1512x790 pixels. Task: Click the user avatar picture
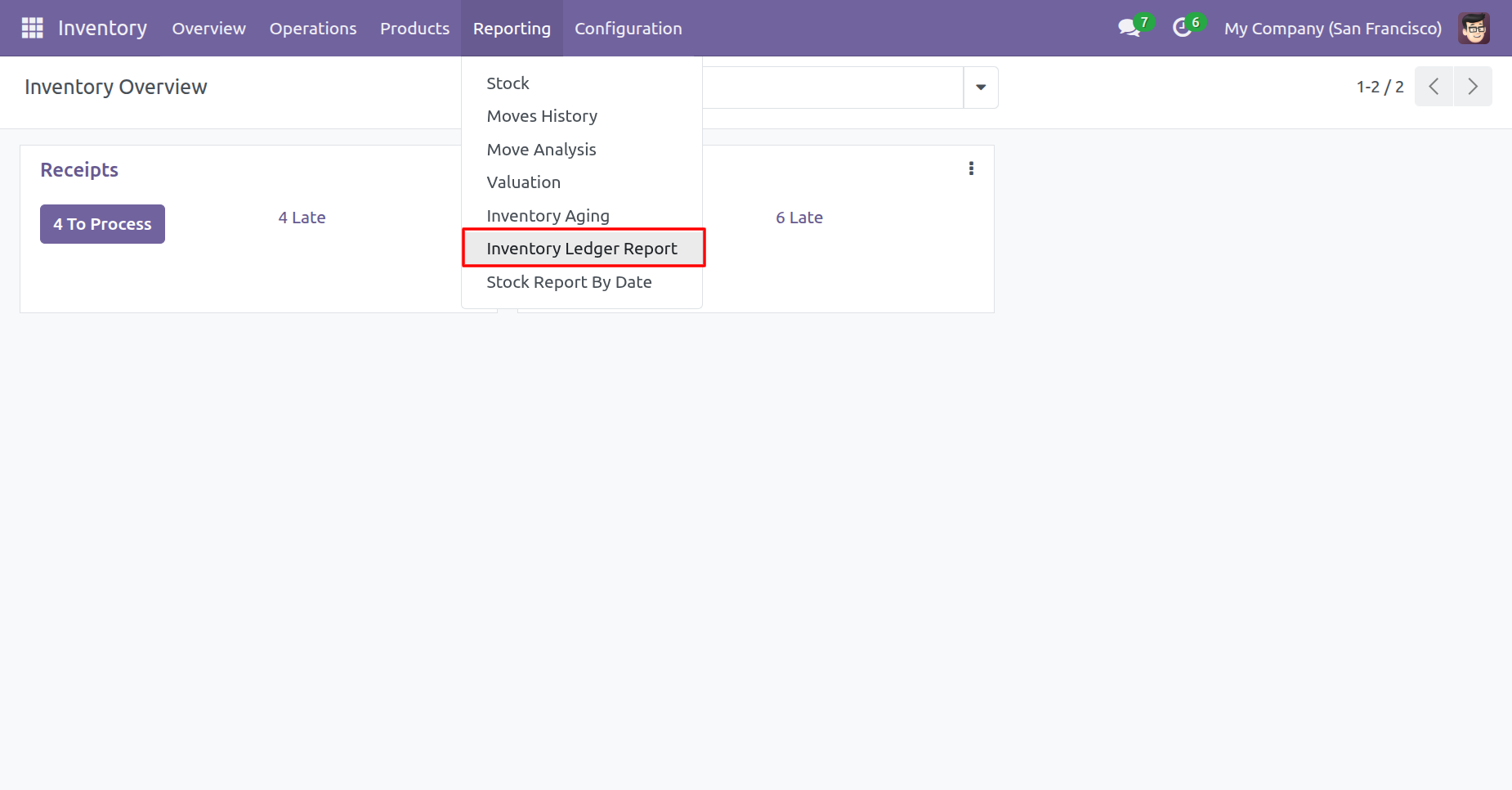[1474, 28]
